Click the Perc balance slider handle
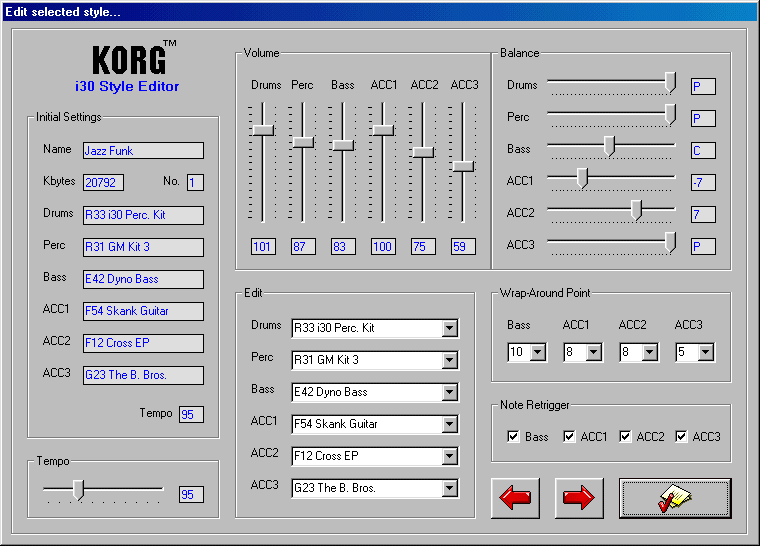This screenshot has width=760, height=546. pos(670,114)
